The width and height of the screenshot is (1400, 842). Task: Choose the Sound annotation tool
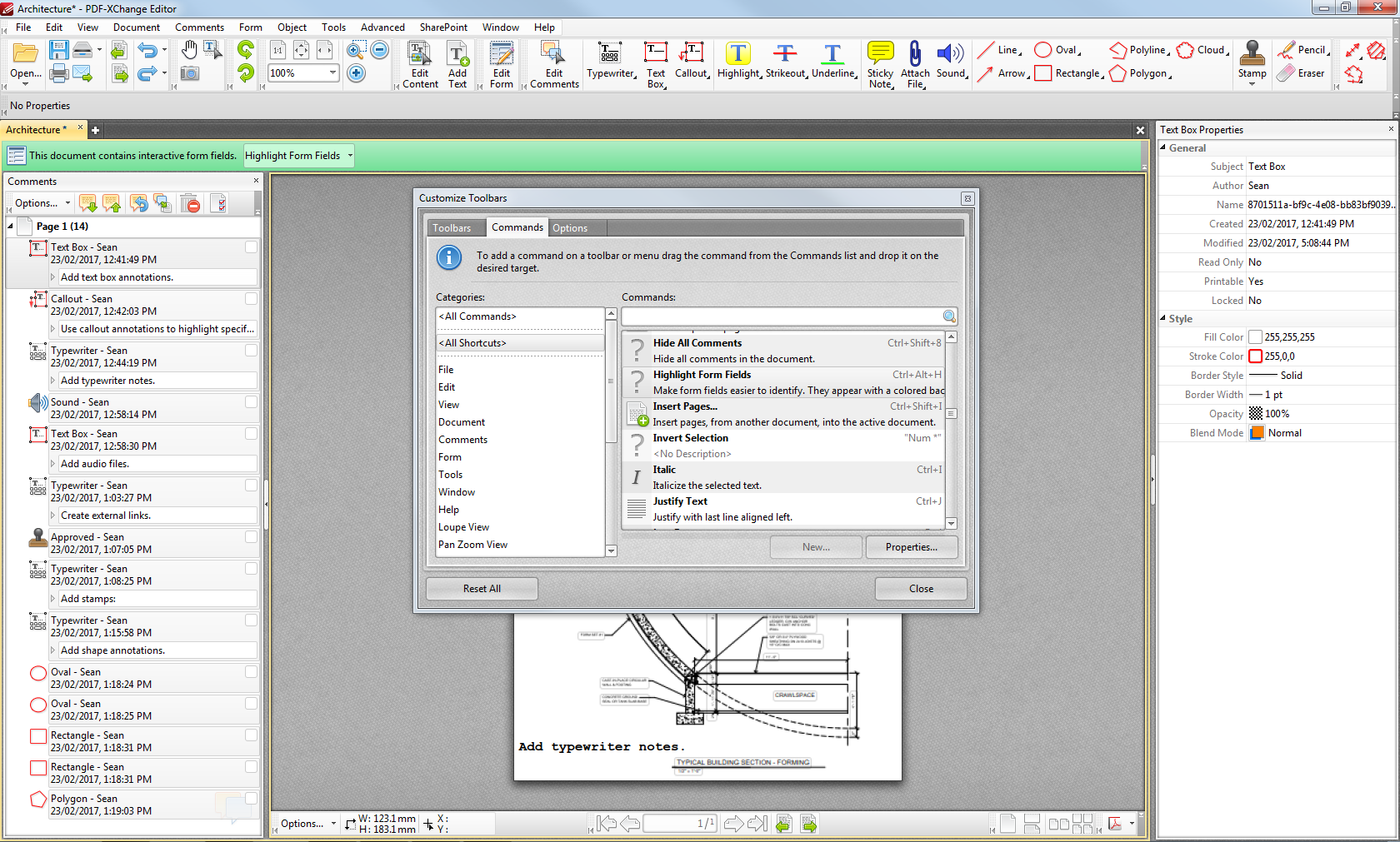(951, 62)
